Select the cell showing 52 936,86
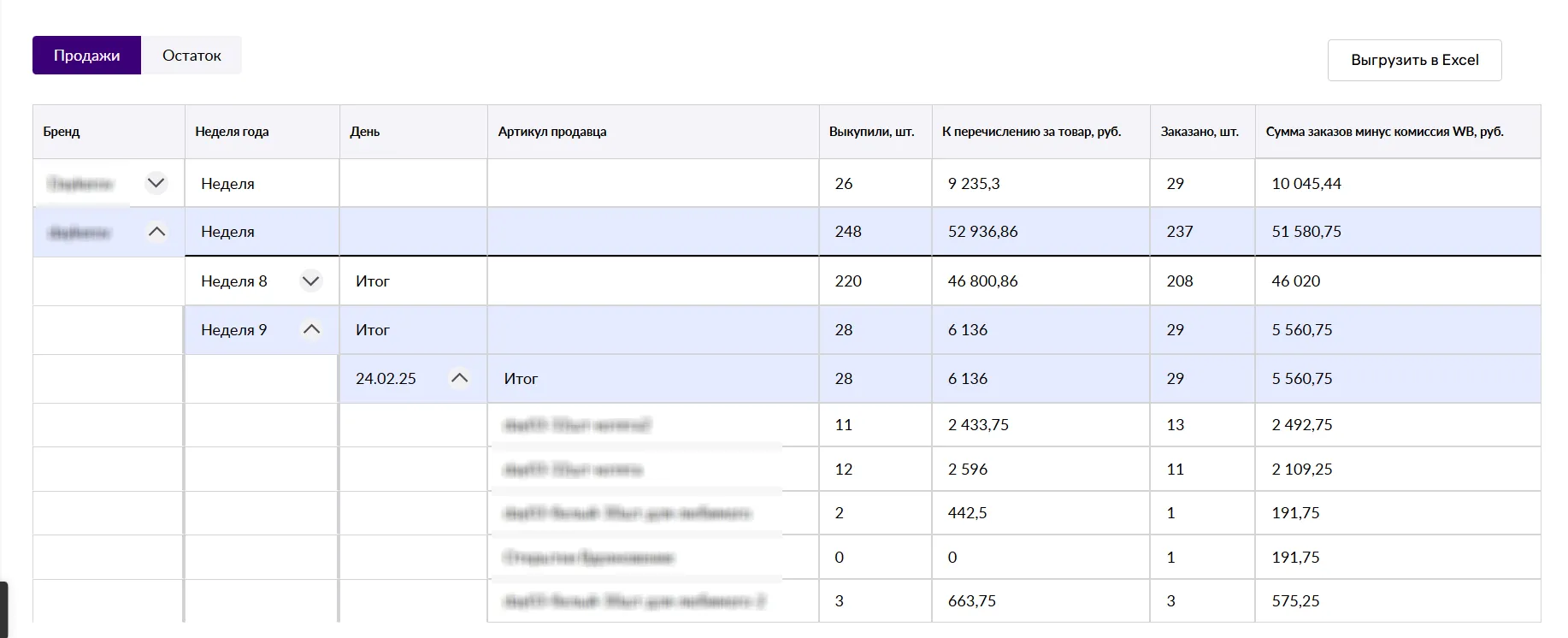The image size is (1568, 638). pos(983,232)
